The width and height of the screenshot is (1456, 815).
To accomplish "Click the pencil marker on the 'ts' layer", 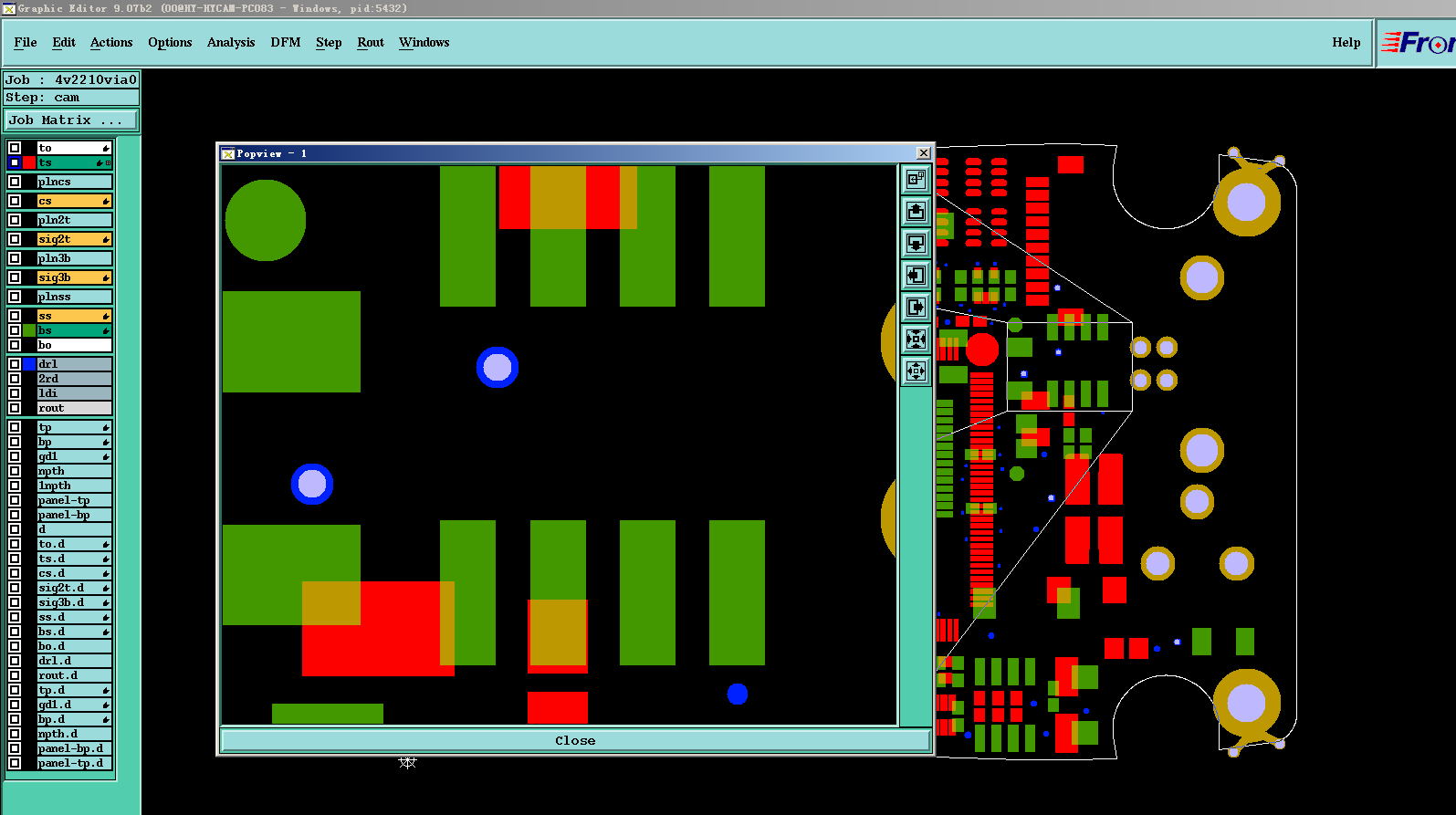I will (x=100, y=162).
